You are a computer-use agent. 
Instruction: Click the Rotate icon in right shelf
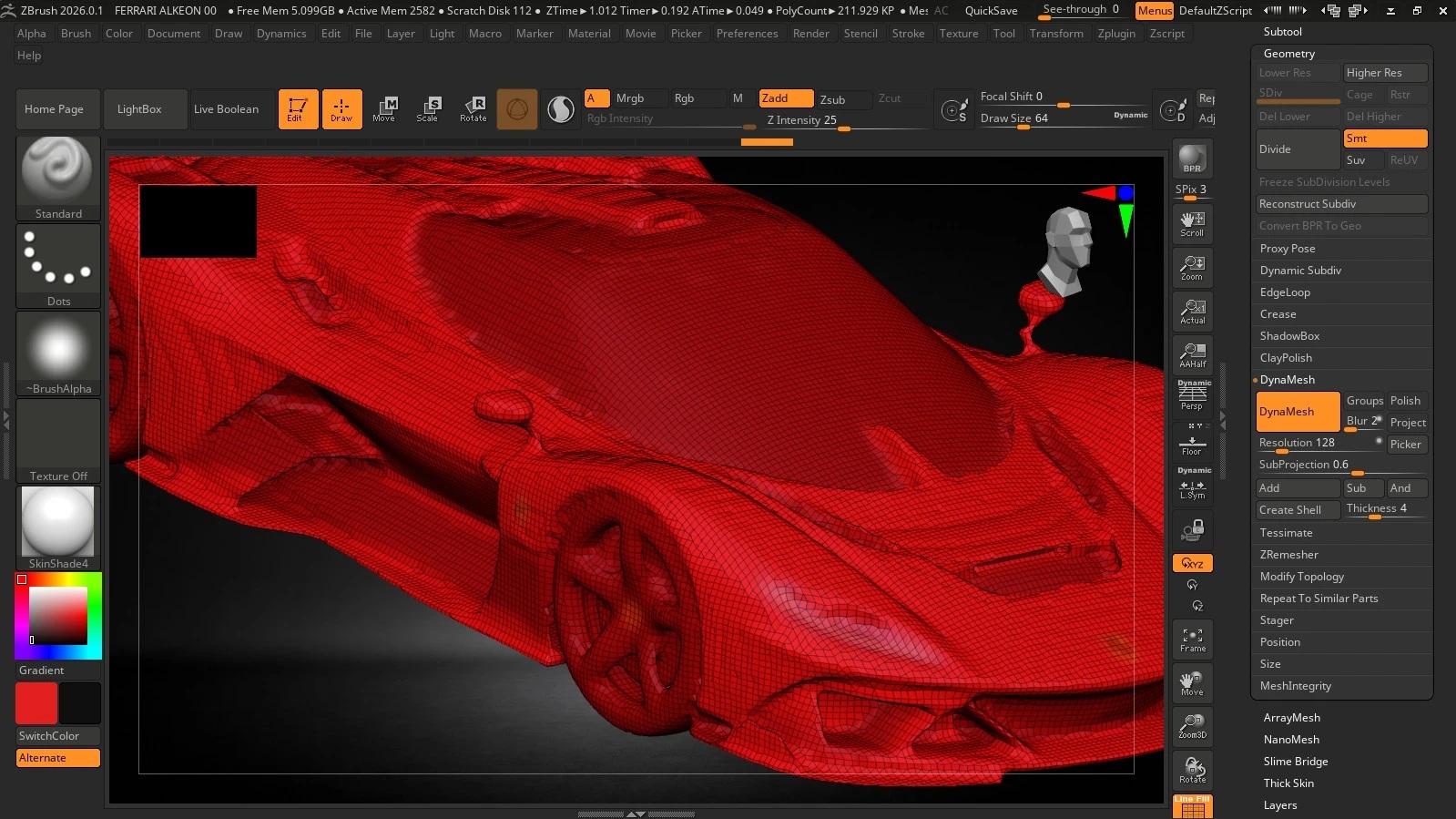point(1192,770)
